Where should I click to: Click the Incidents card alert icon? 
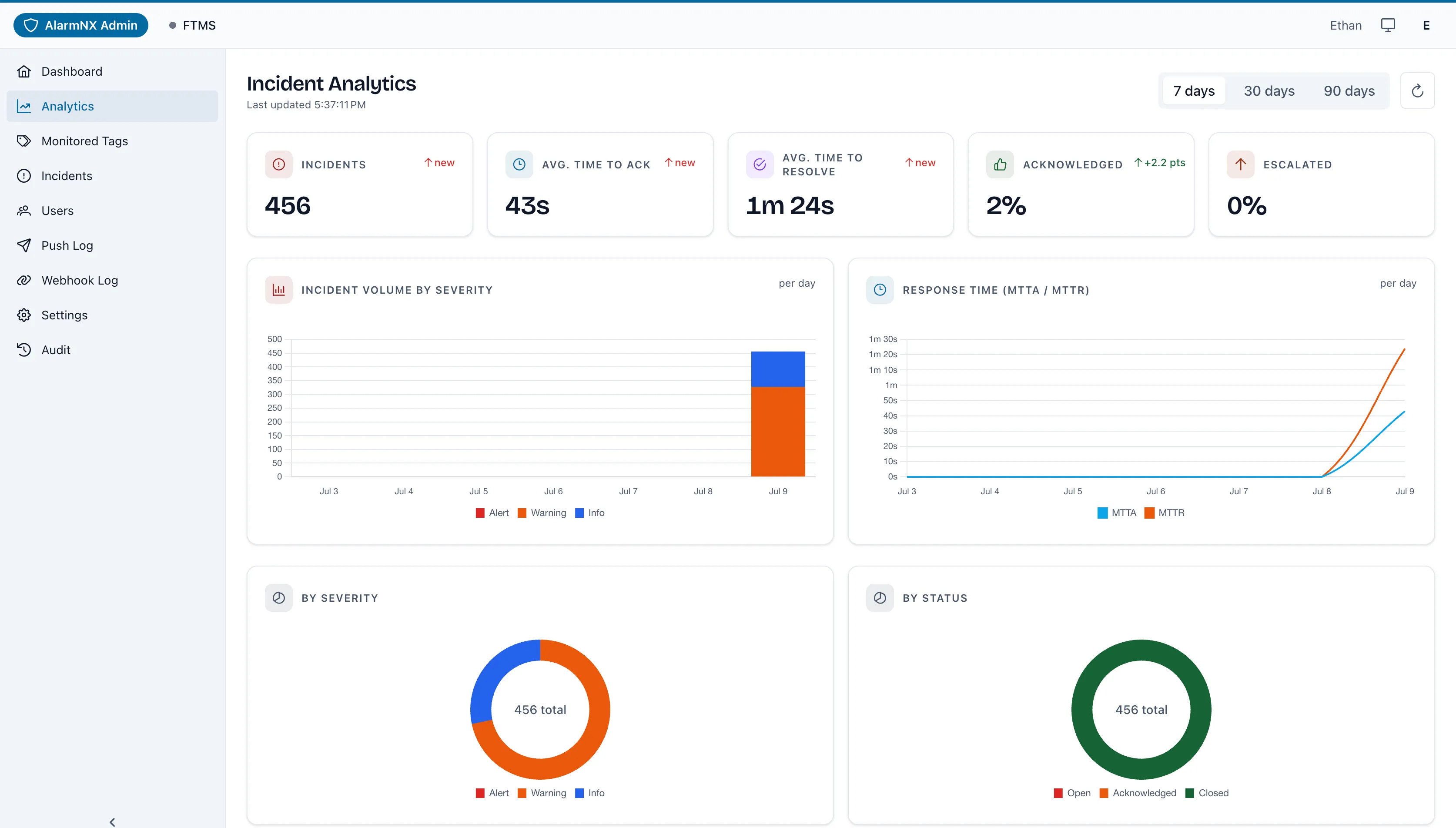tap(278, 164)
